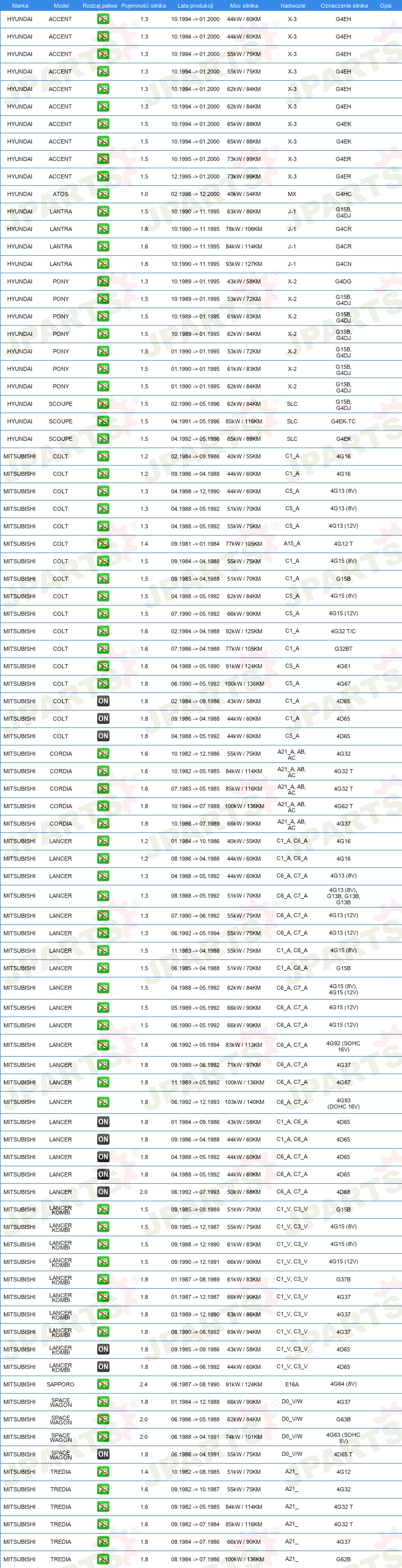Image resolution: width=402 pixels, height=1568 pixels.
Task: Select power value 71kW / 97KM
Action: coord(244,1064)
